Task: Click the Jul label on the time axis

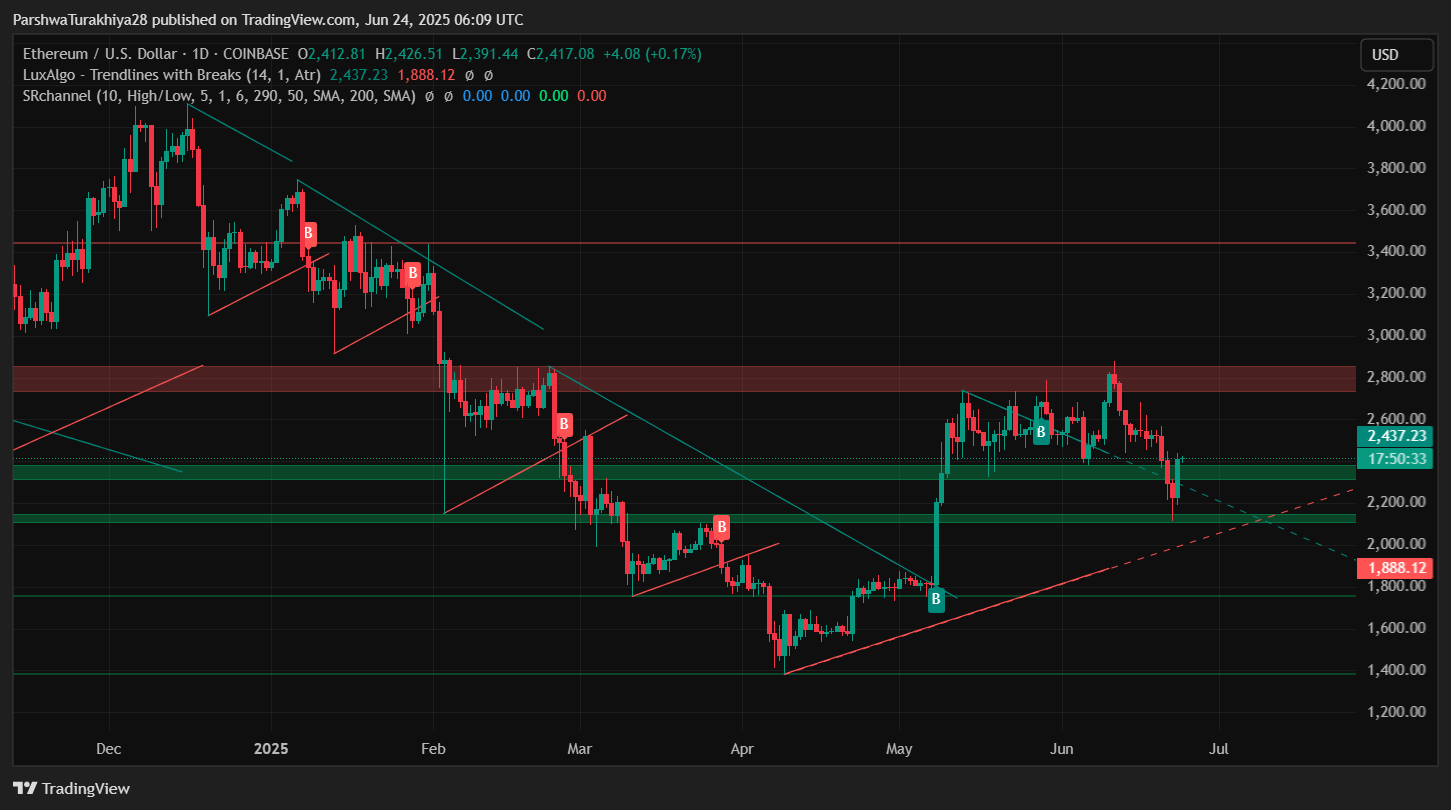Action: pyautogui.click(x=1219, y=748)
